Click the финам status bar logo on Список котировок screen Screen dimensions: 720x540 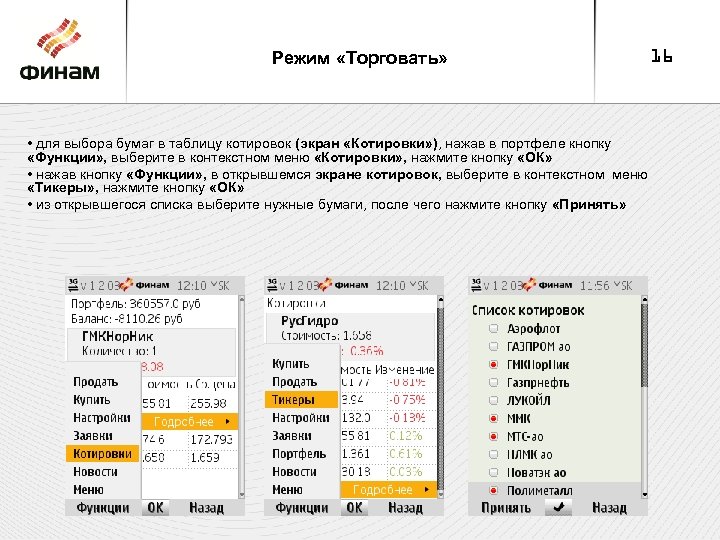[547, 285]
